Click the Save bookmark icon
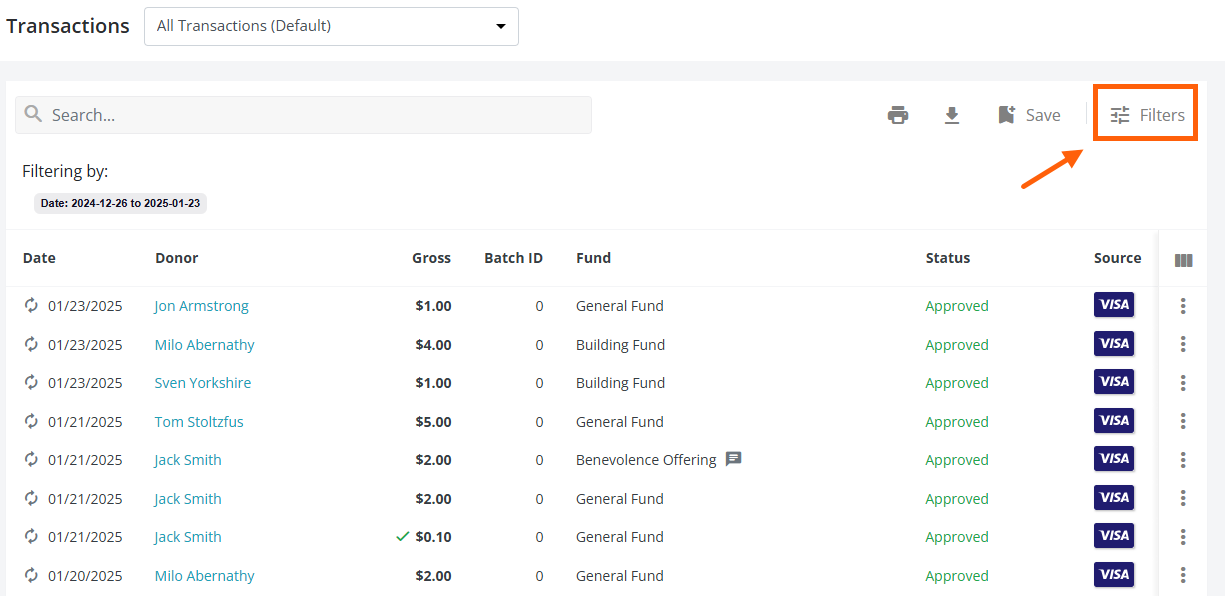Image resolution: width=1225 pixels, height=596 pixels. 1007,114
